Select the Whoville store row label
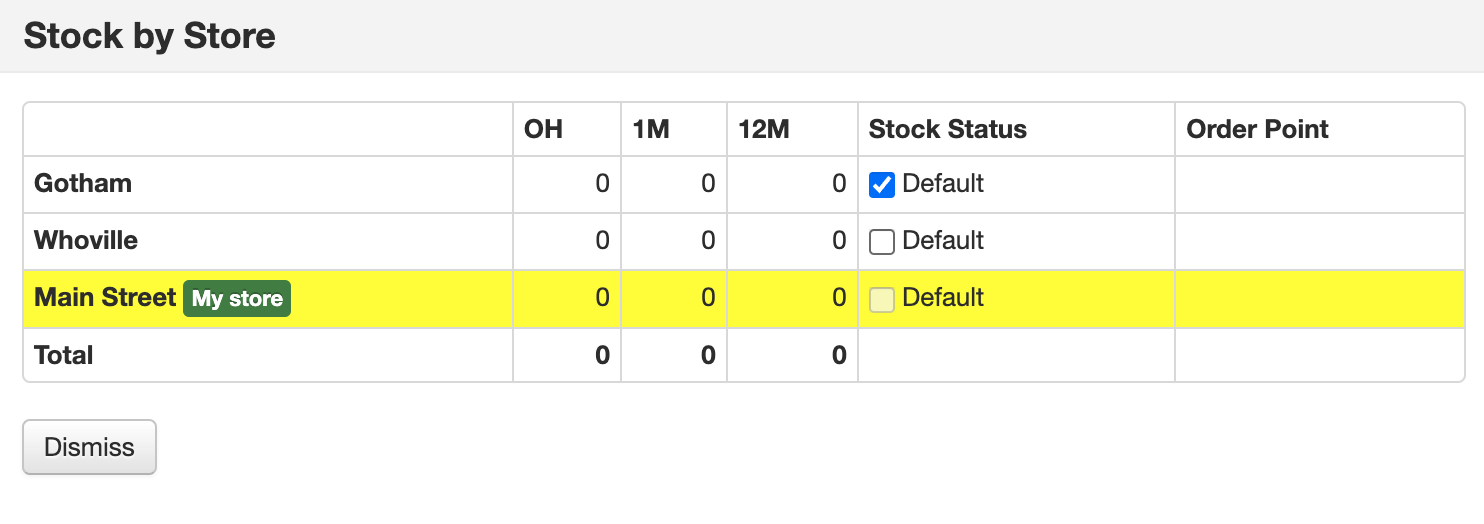This screenshot has height=524, width=1484. pyautogui.click(x=86, y=241)
